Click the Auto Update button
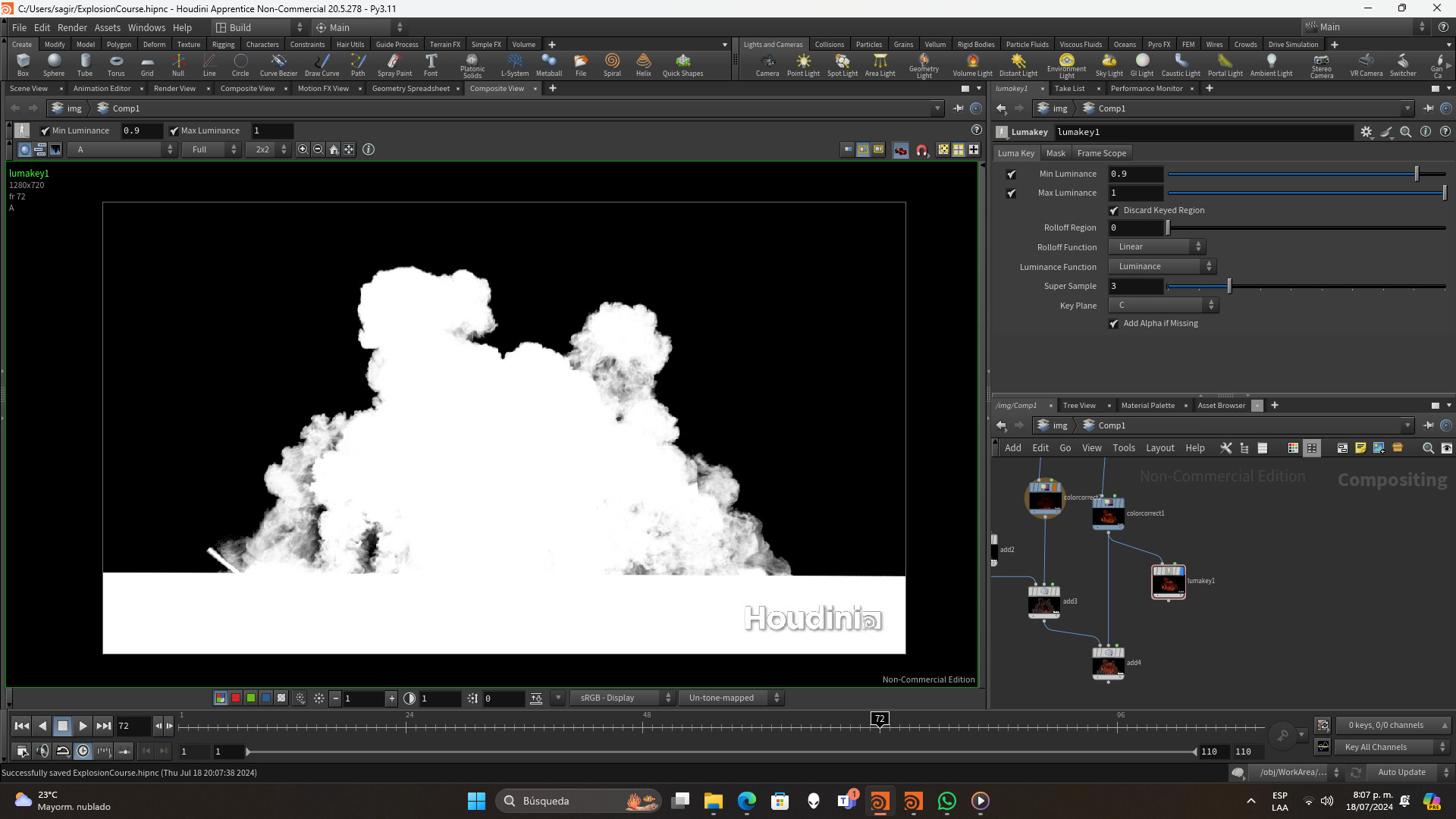This screenshot has width=1456, height=819. [1401, 773]
